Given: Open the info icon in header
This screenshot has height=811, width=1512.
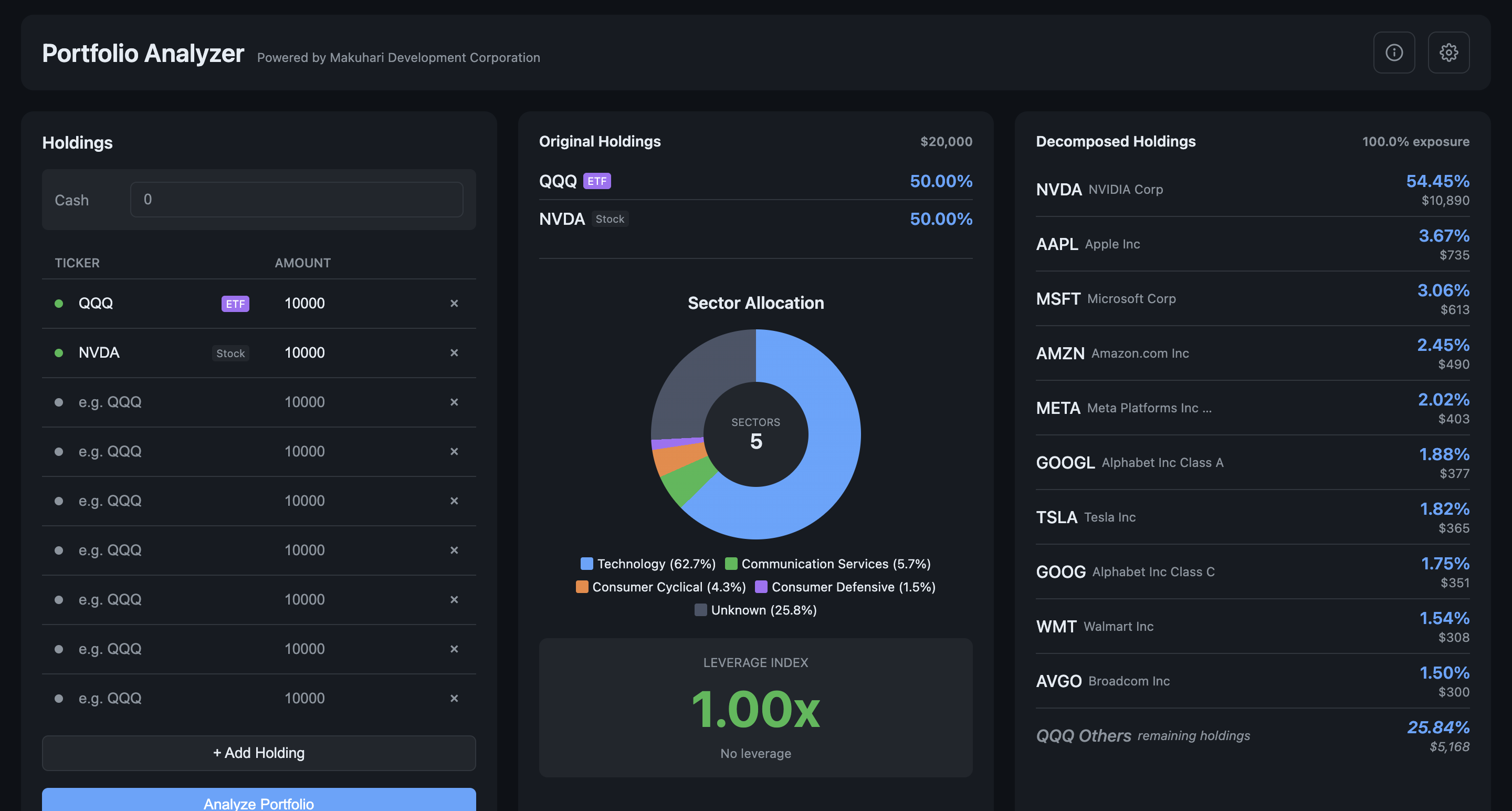Looking at the screenshot, I should [x=1393, y=53].
